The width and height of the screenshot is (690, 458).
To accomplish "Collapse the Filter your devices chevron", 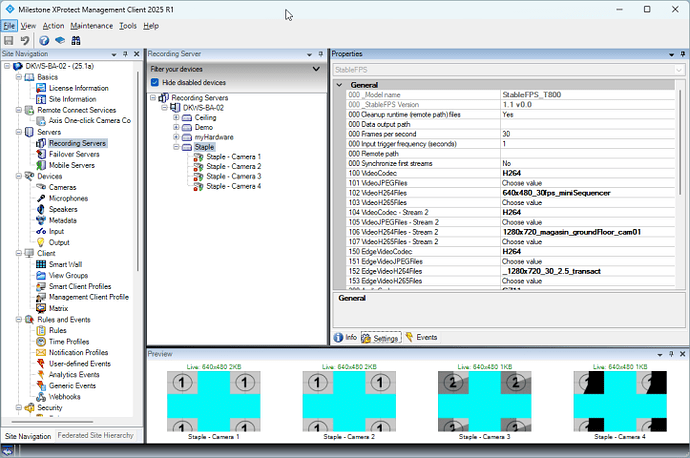I will click(316, 69).
